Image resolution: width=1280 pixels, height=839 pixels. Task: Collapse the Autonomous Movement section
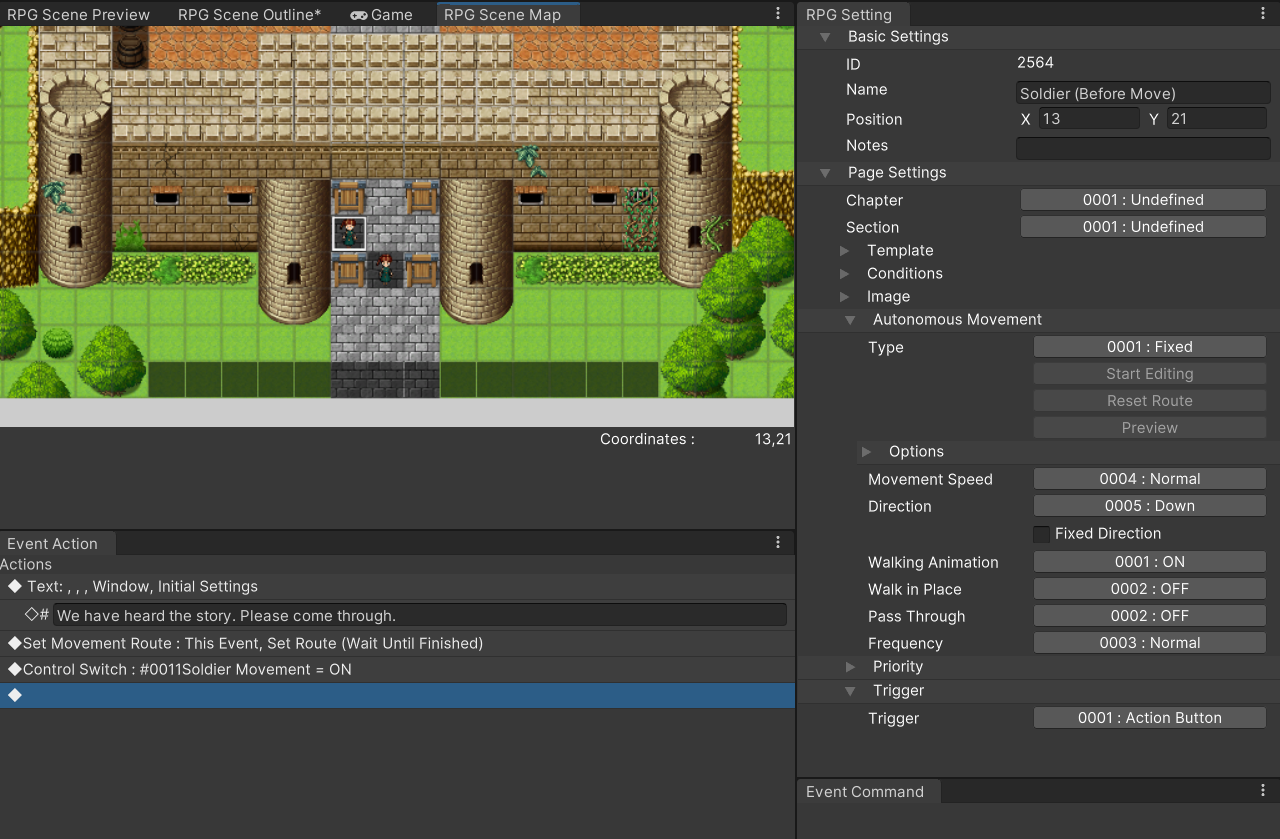pyautogui.click(x=850, y=320)
